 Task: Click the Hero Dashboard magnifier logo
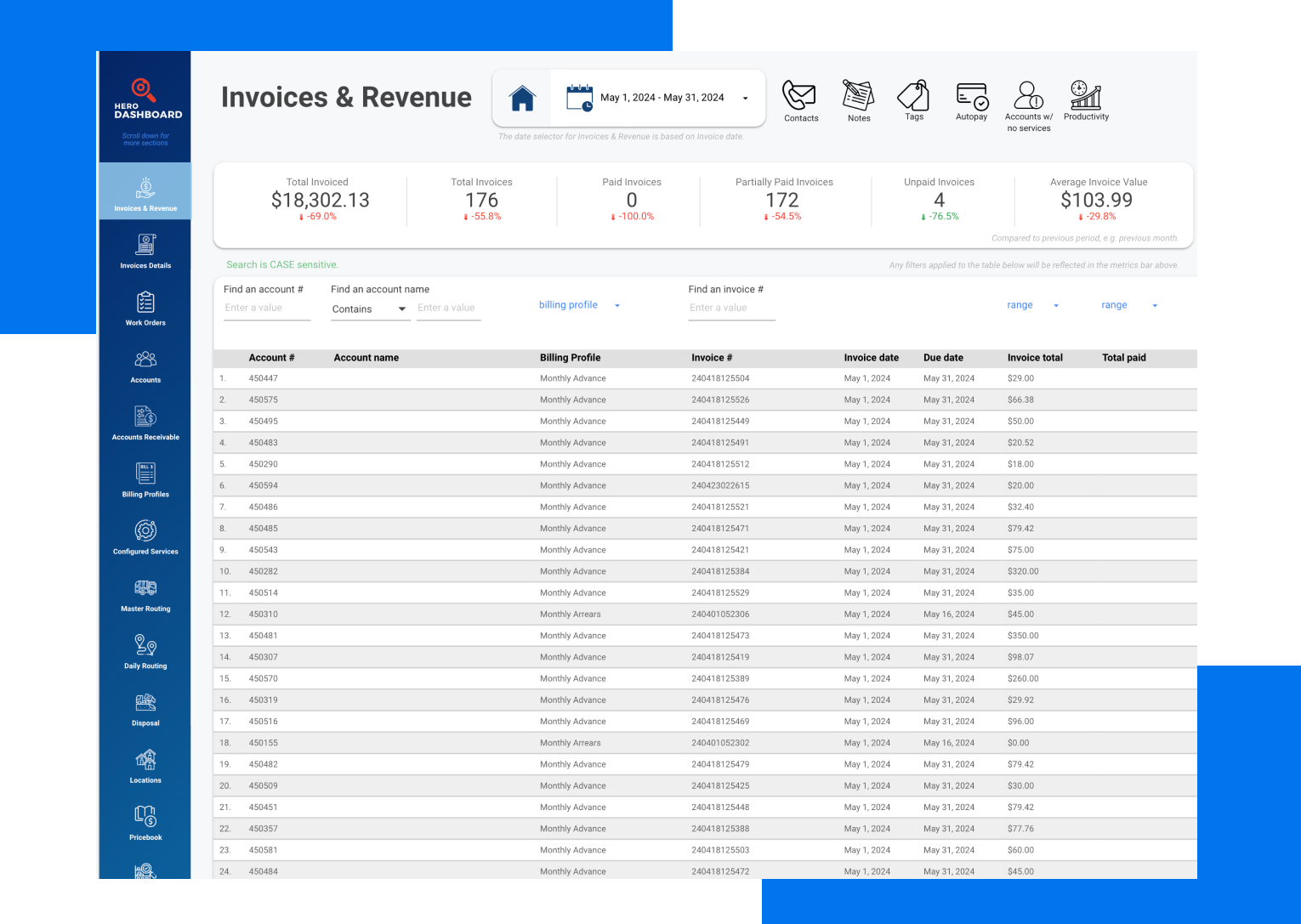(142, 89)
